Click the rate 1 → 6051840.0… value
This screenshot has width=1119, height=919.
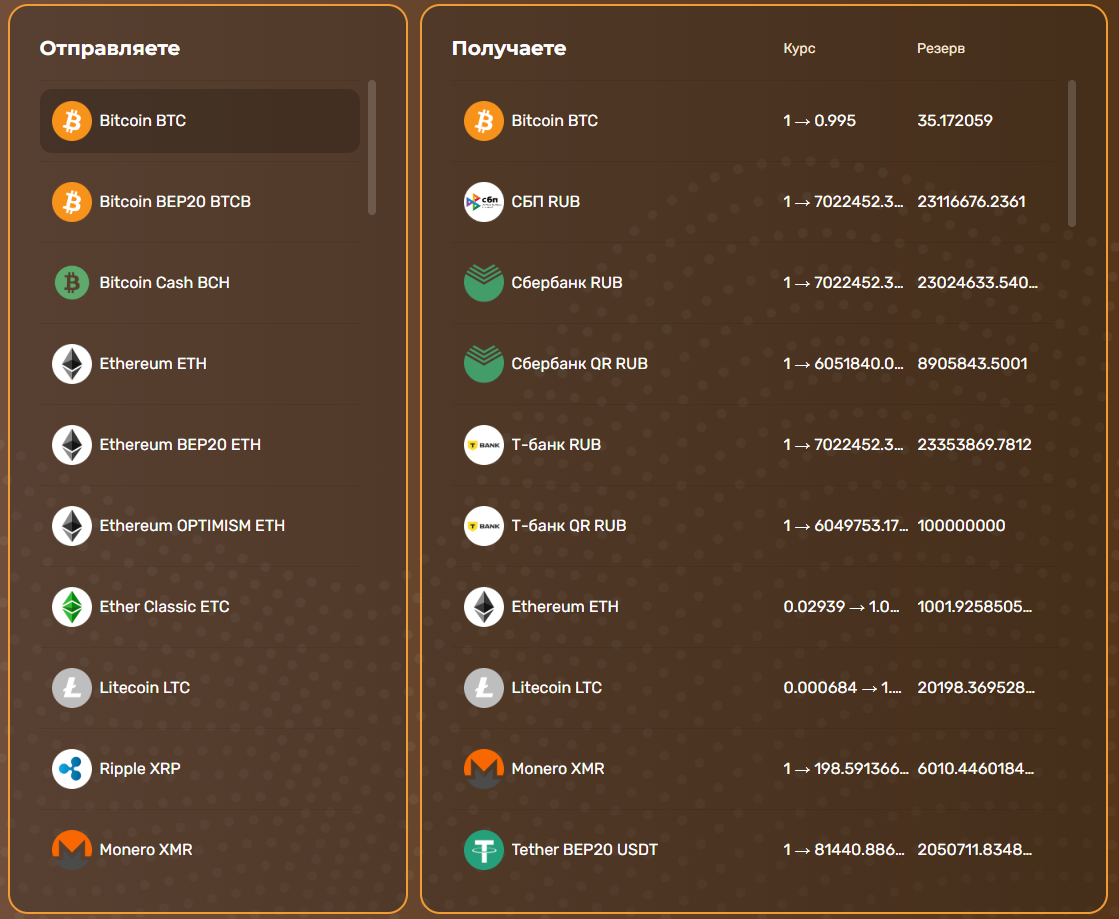844,364
